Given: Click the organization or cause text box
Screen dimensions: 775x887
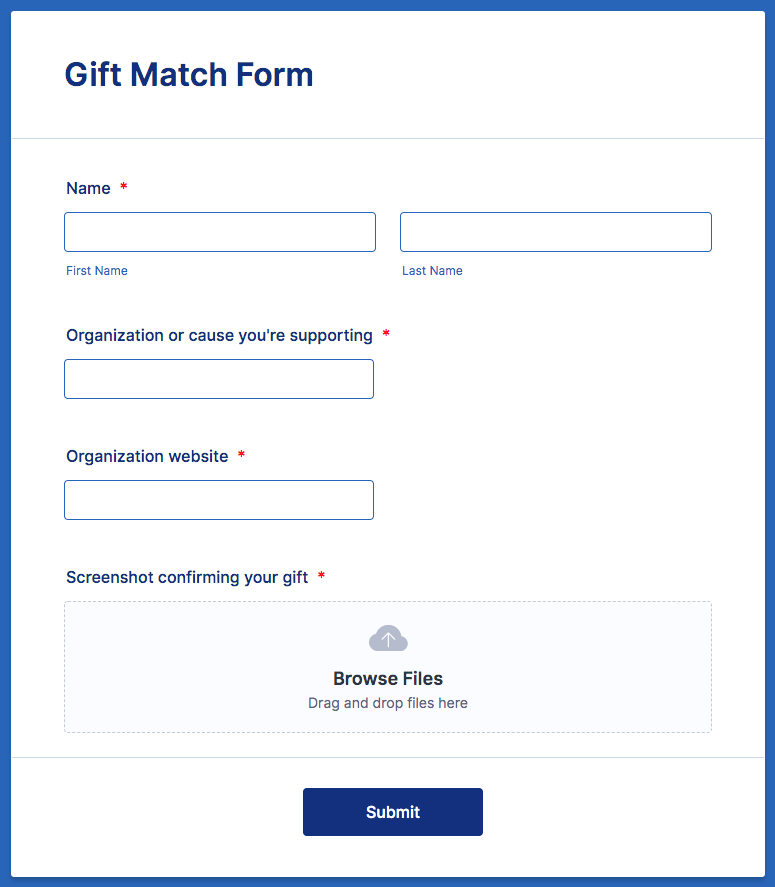Looking at the screenshot, I should [219, 379].
